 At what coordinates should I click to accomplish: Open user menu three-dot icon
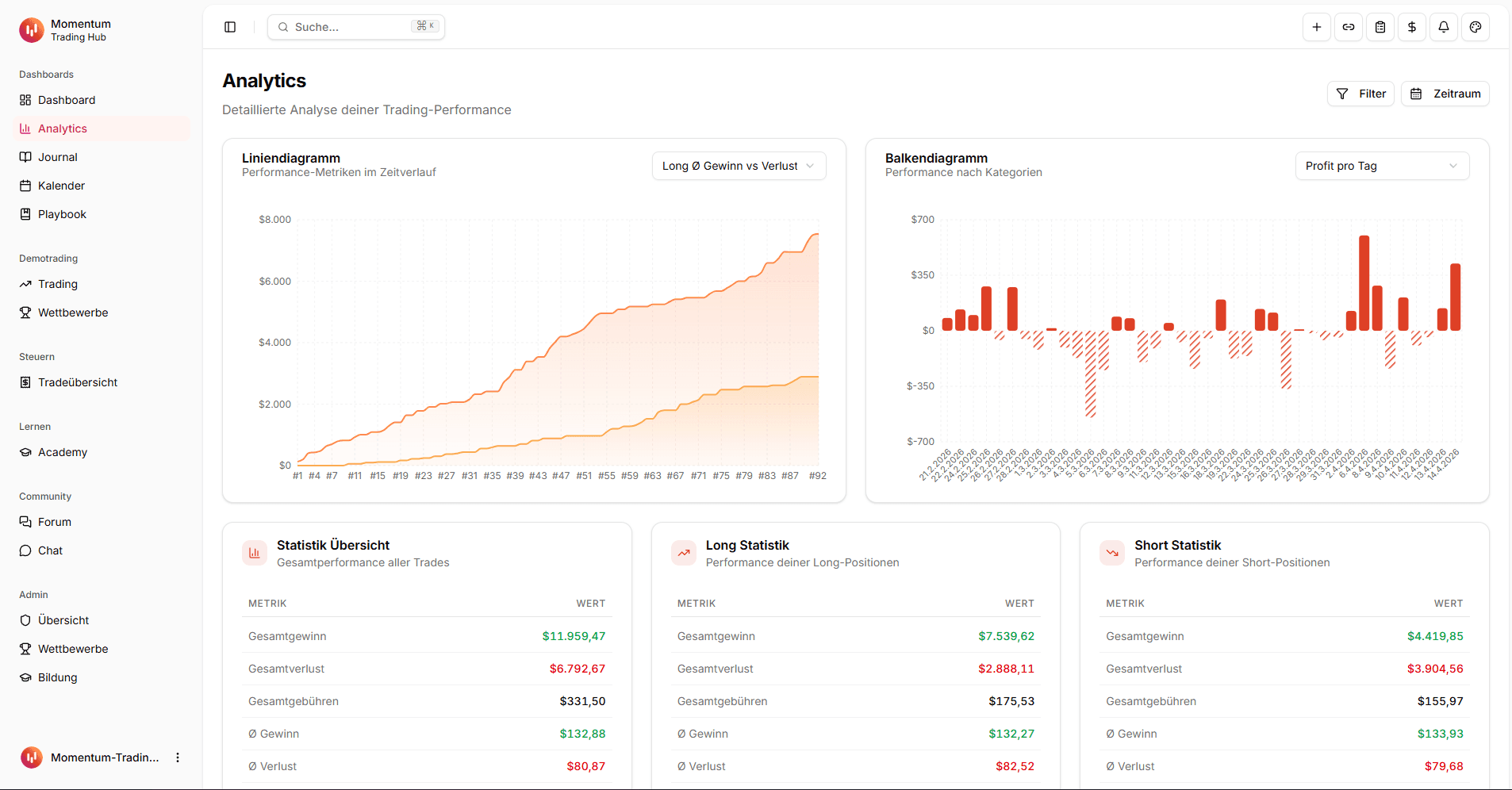(x=178, y=757)
